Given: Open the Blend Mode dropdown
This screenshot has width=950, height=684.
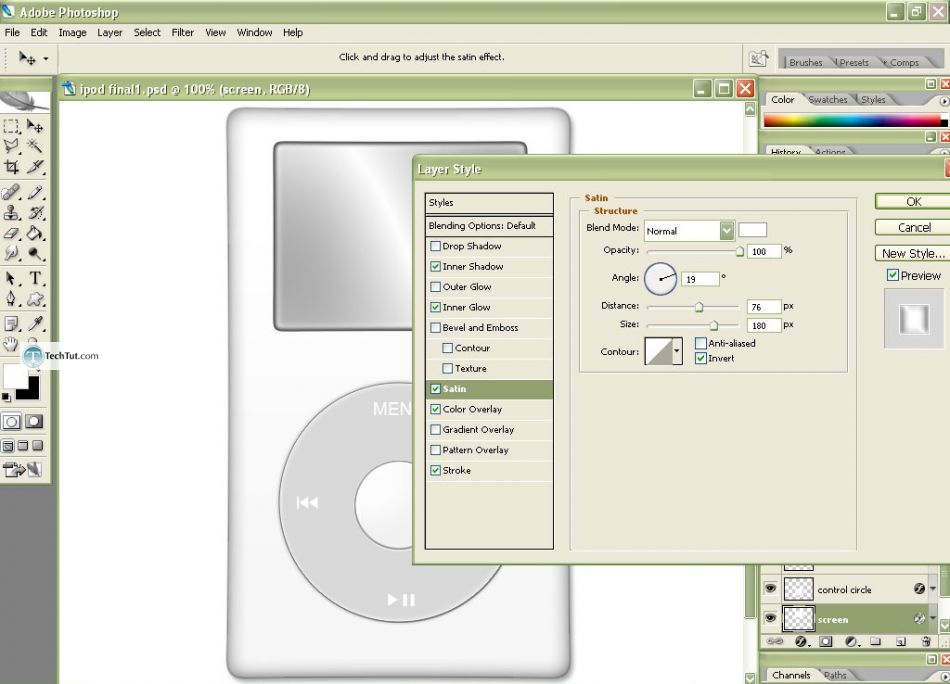Looking at the screenshot, I should pos(726,230).
